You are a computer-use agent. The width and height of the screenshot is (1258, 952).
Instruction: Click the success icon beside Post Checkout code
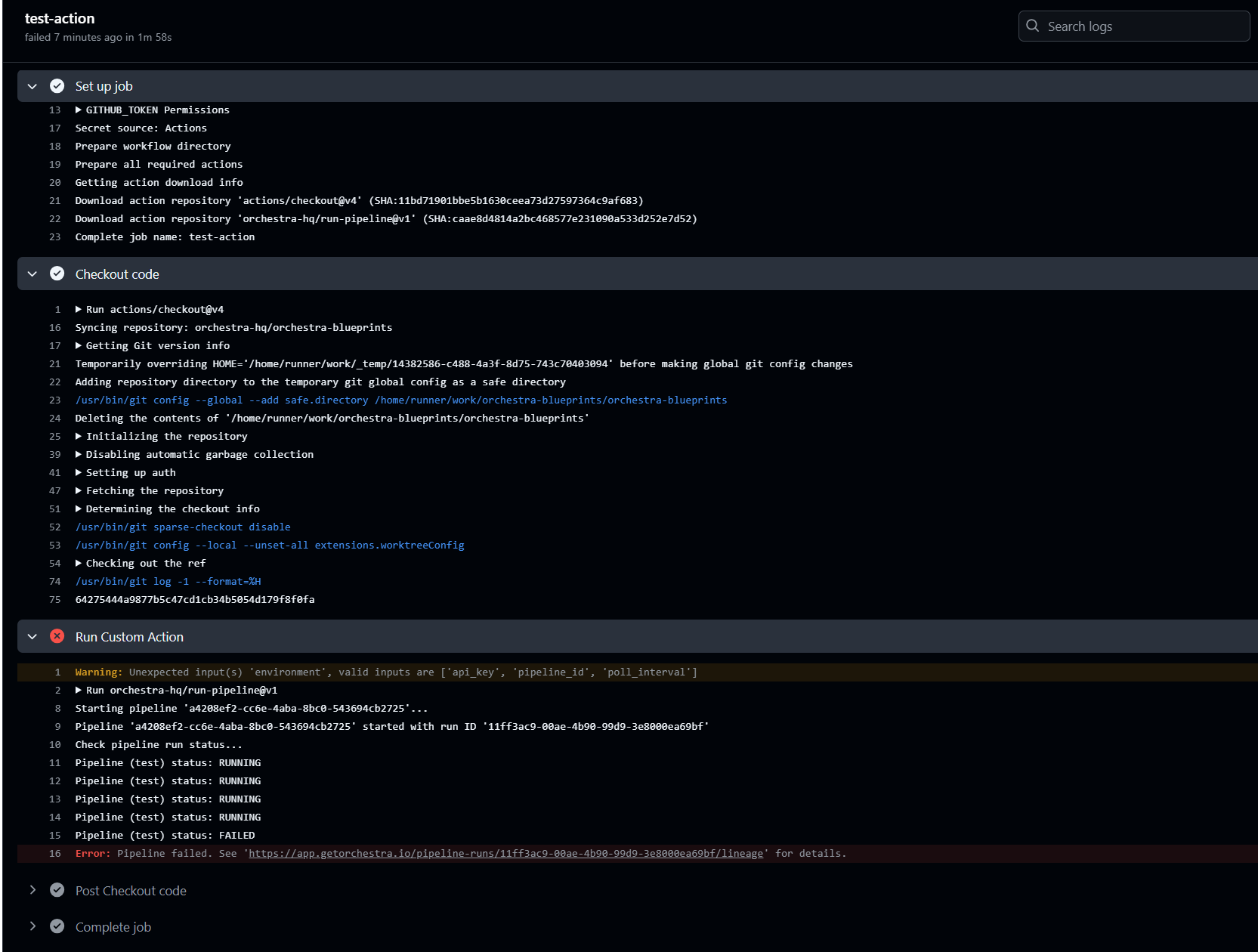pyautogui.click(x=57, y=890)
